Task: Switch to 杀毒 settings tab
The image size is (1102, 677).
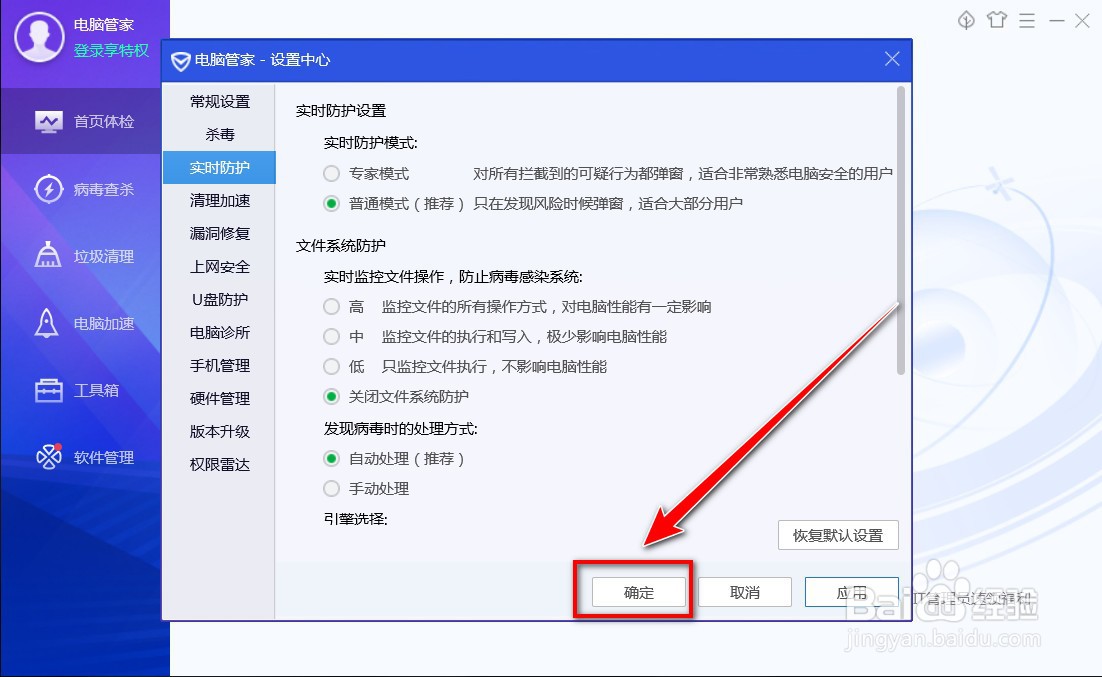Action: [x=219, y=135]
